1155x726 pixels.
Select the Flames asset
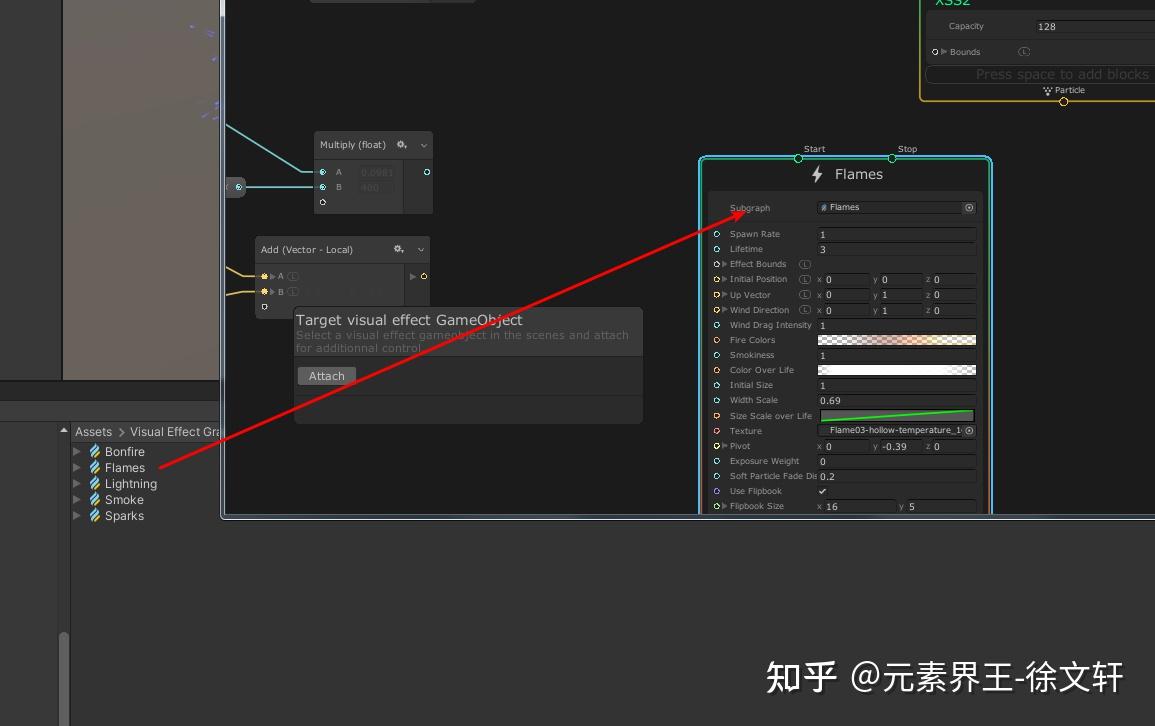[x=124, y=468]
